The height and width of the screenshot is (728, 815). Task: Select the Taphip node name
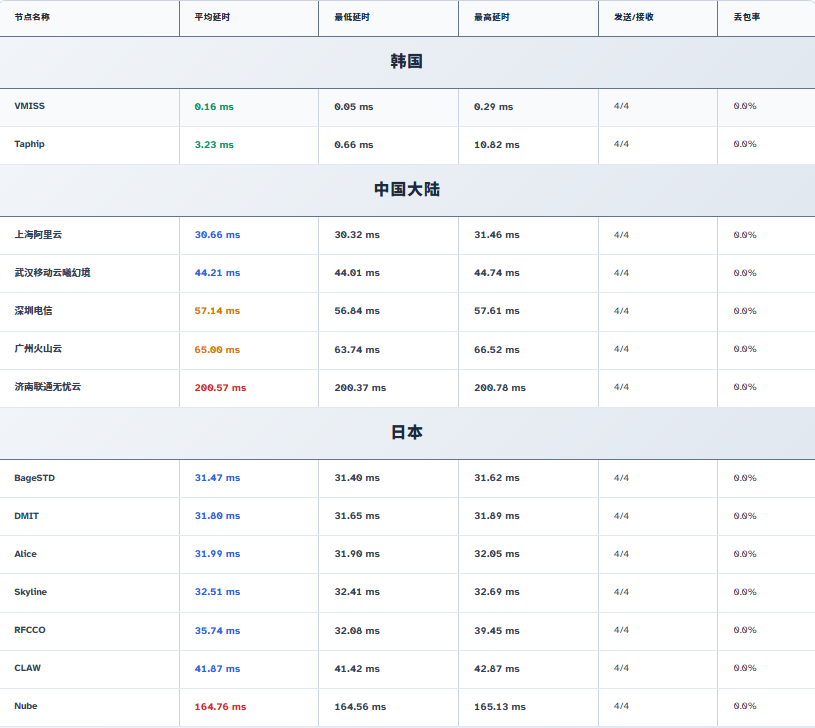[x=29, y=144]
